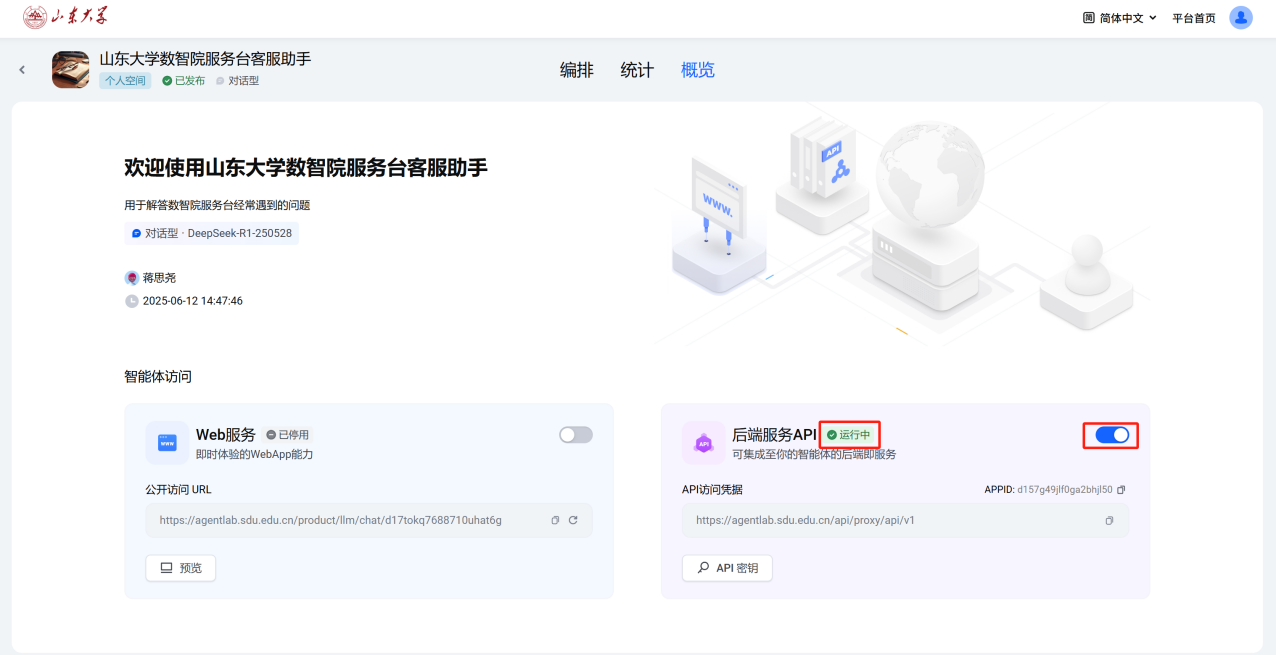Click the 预览 button
The height and width of the screenshot is (655, 1276).
pos(181,568)
